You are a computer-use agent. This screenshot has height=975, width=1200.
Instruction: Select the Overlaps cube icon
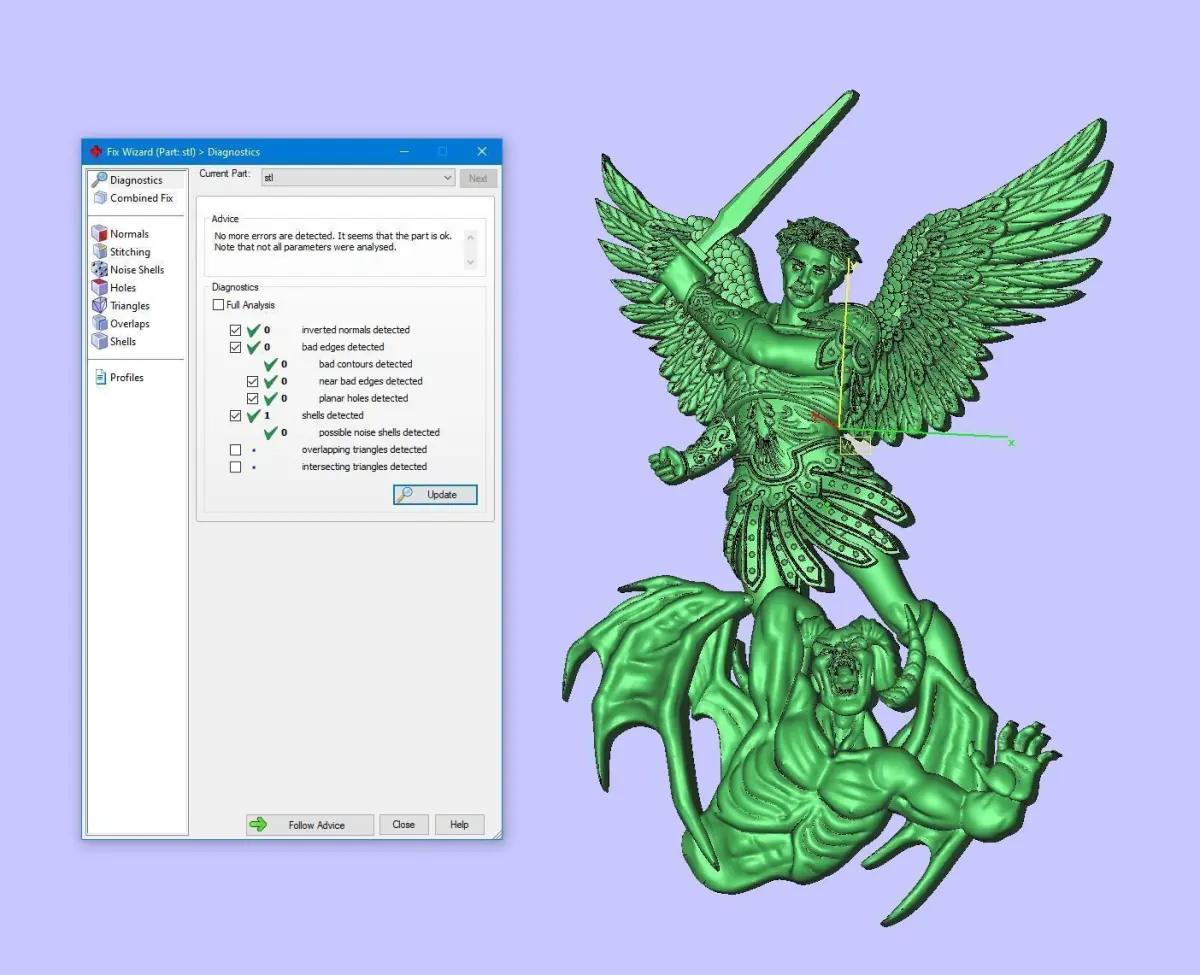click(99, 324)
